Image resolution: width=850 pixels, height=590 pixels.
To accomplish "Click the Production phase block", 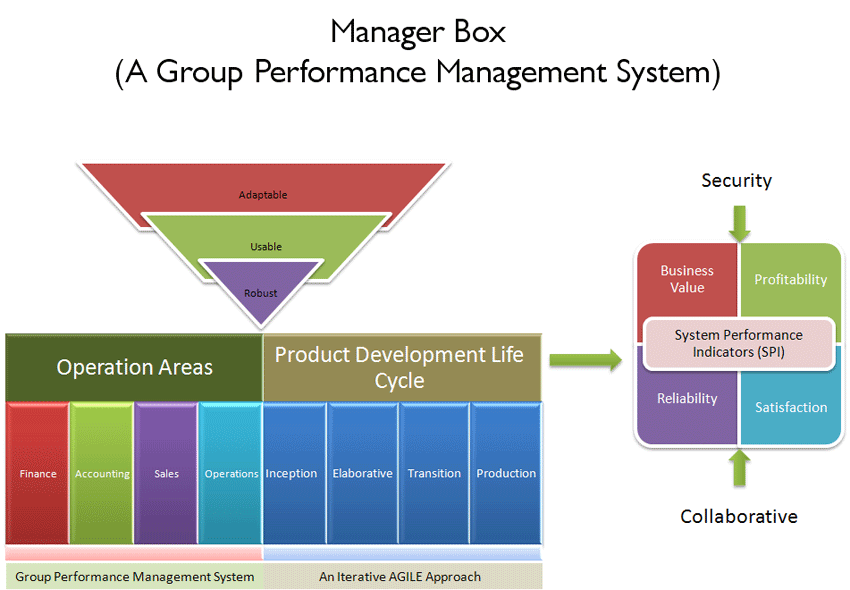I will (505, 473).
